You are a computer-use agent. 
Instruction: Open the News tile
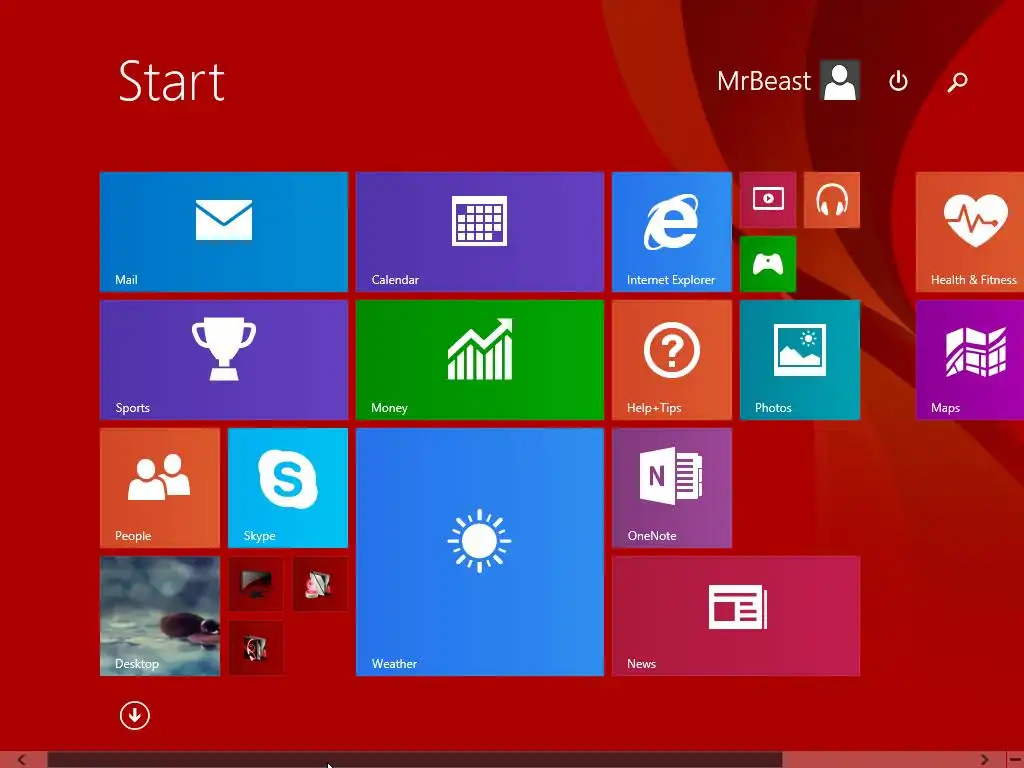pyautogui.click(x=735, y=616)
